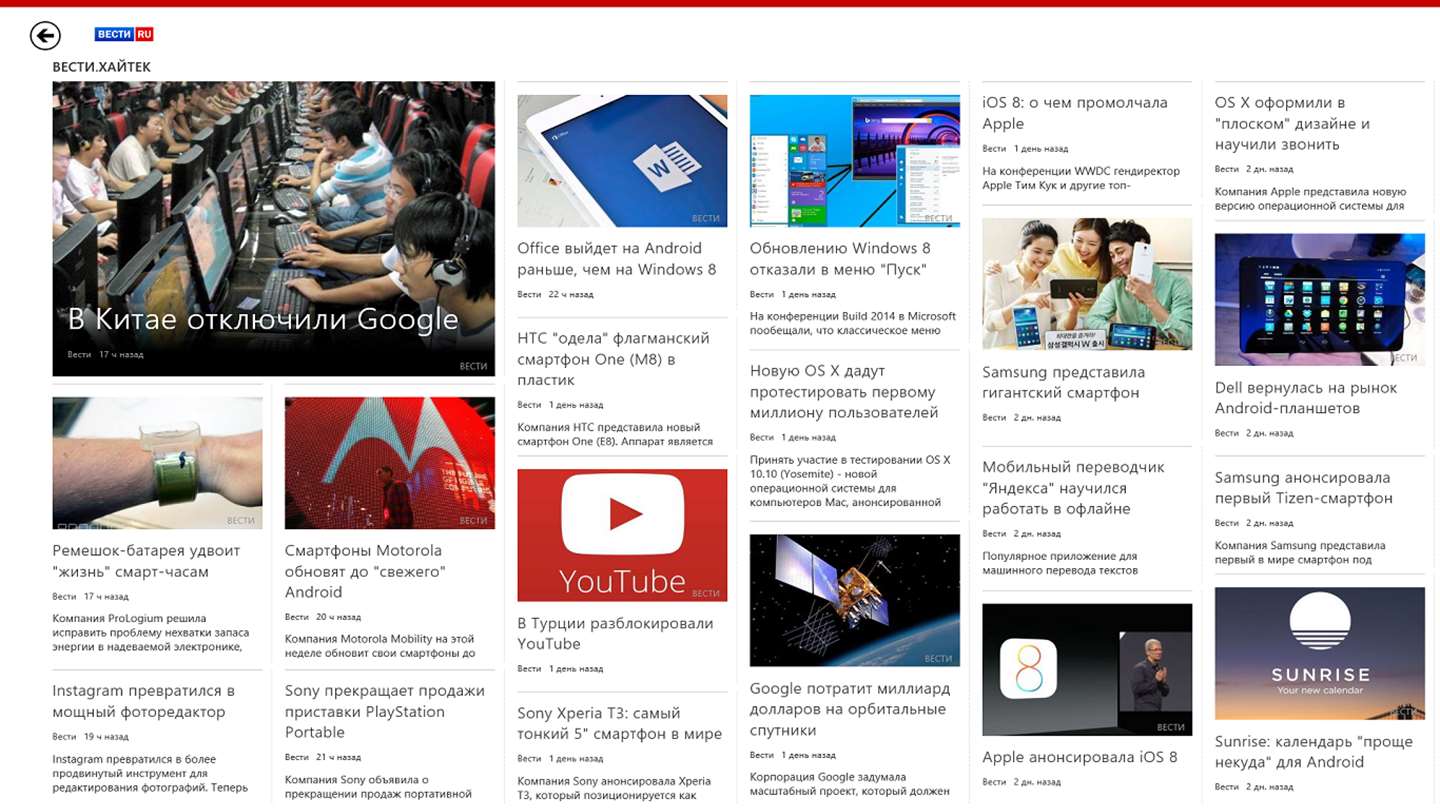Click summary 'Компания HTC представила новый смартфон'
The width and height of the screenshot is (1440, 810).
click(x=615, y=434)
